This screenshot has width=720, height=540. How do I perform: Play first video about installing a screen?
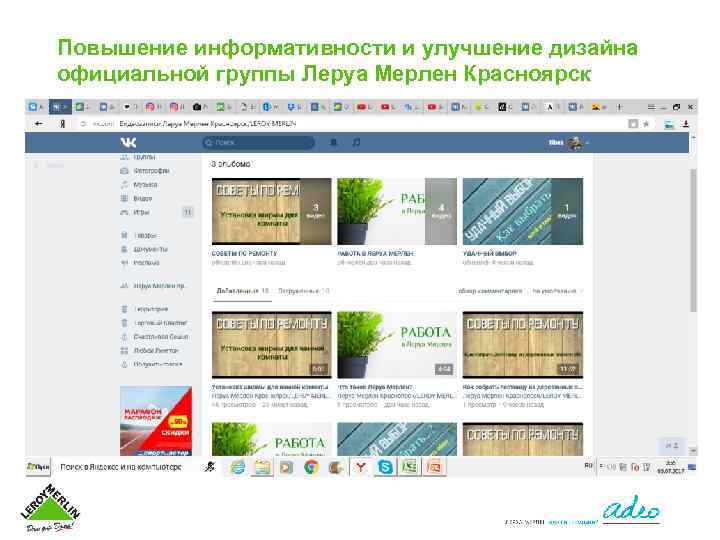click(x=271, y=344)
